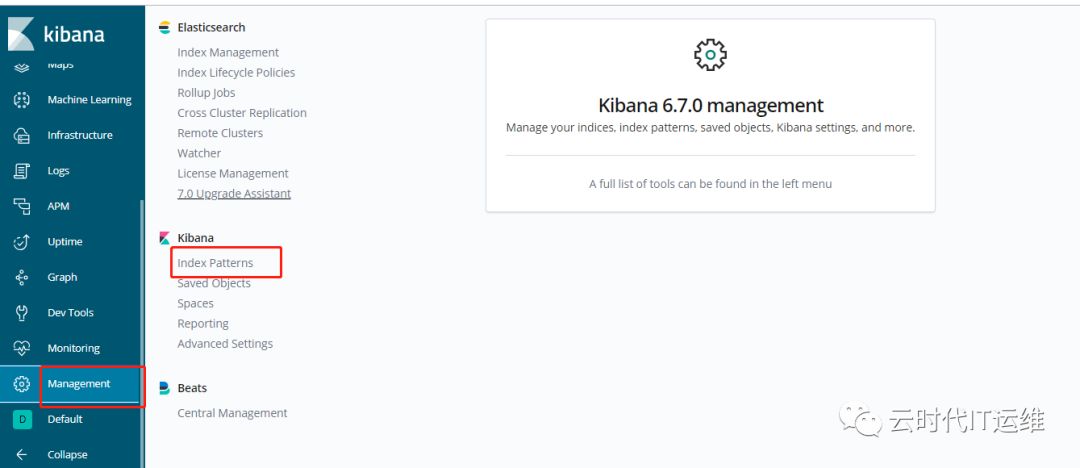
Task: Select Saved Objects in Kibana section
Action: pos(214,283)
